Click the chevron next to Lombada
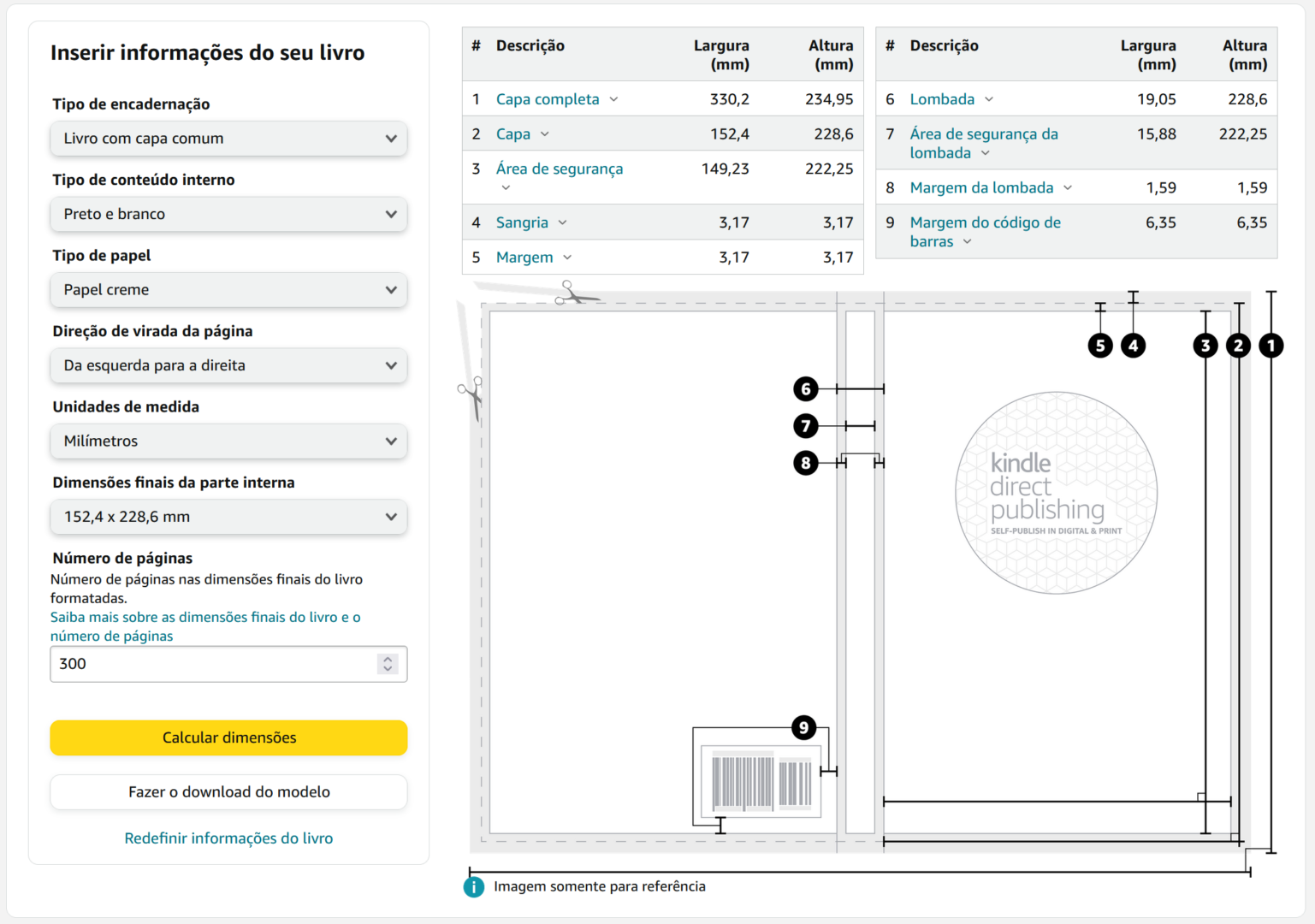The image size is (1315, 924). point(989,99)
